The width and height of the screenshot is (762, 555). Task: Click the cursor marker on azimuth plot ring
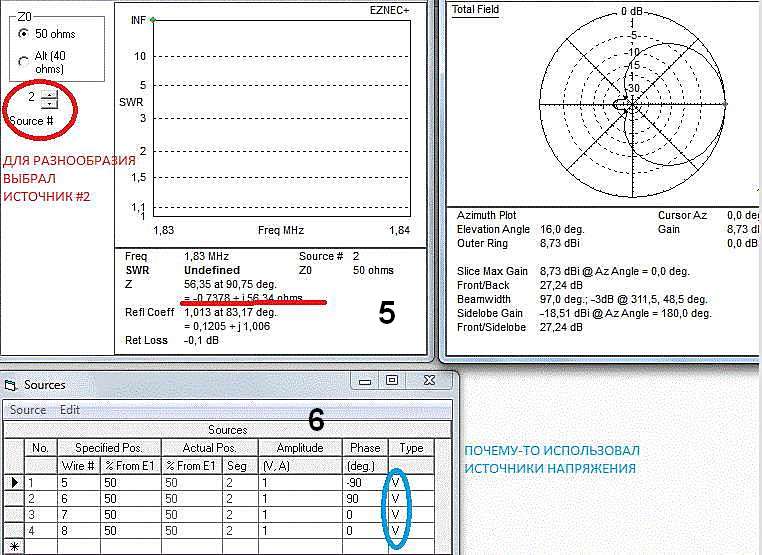point(725,104)
